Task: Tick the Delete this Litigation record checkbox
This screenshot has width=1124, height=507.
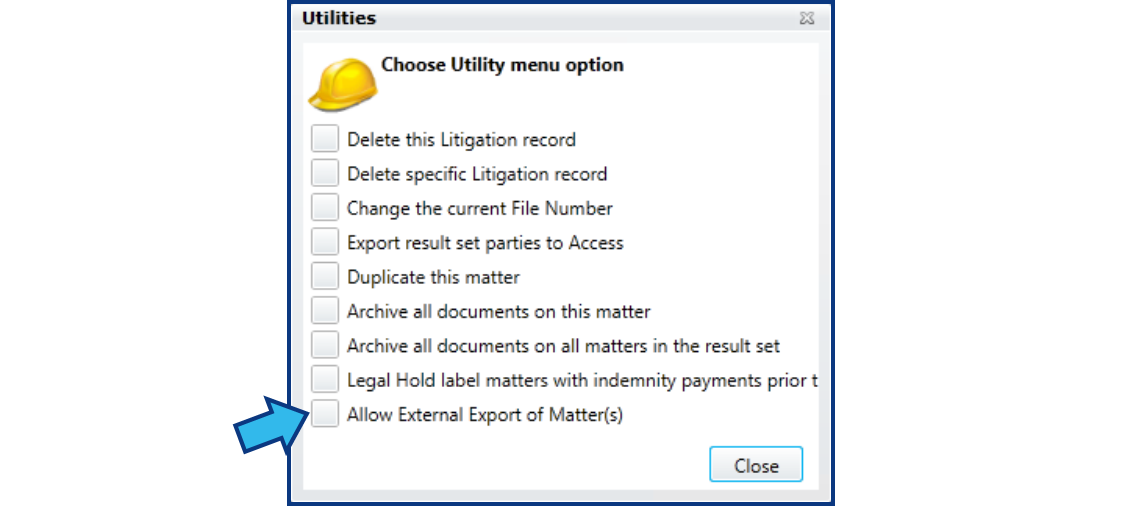Action: (325, 138)
